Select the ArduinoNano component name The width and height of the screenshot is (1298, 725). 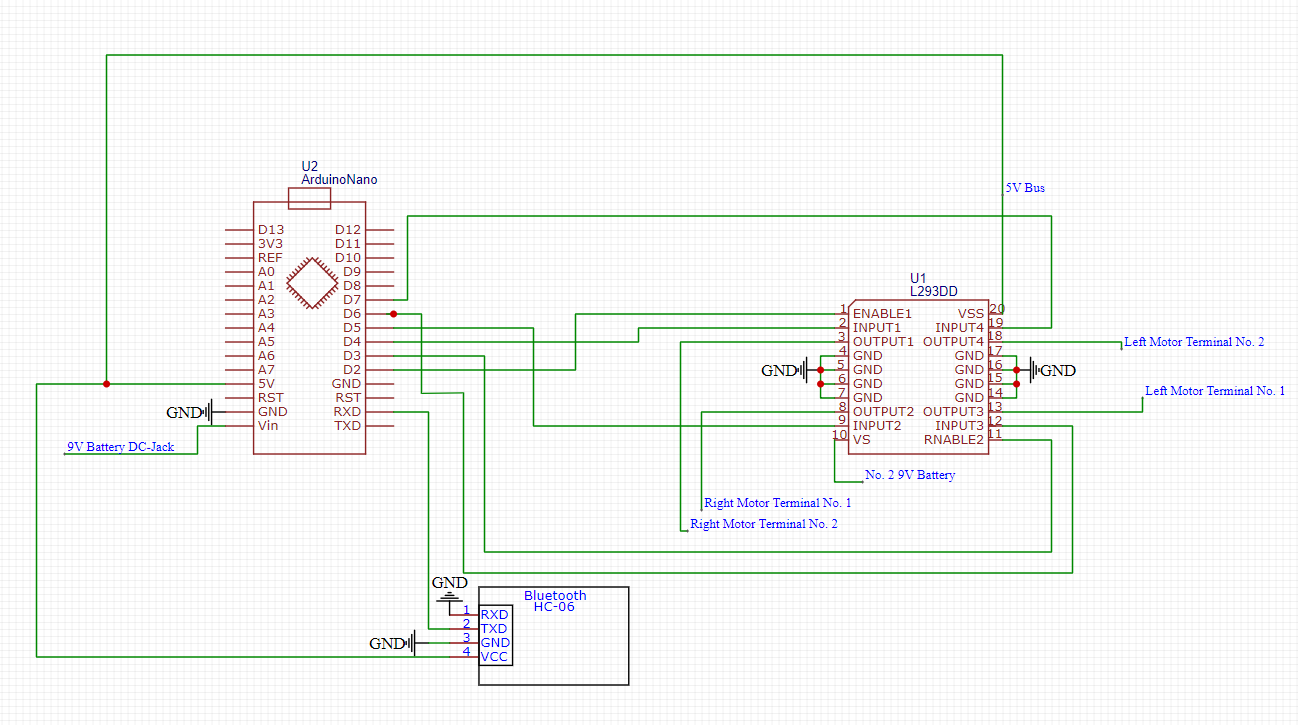tap(340, 180)
